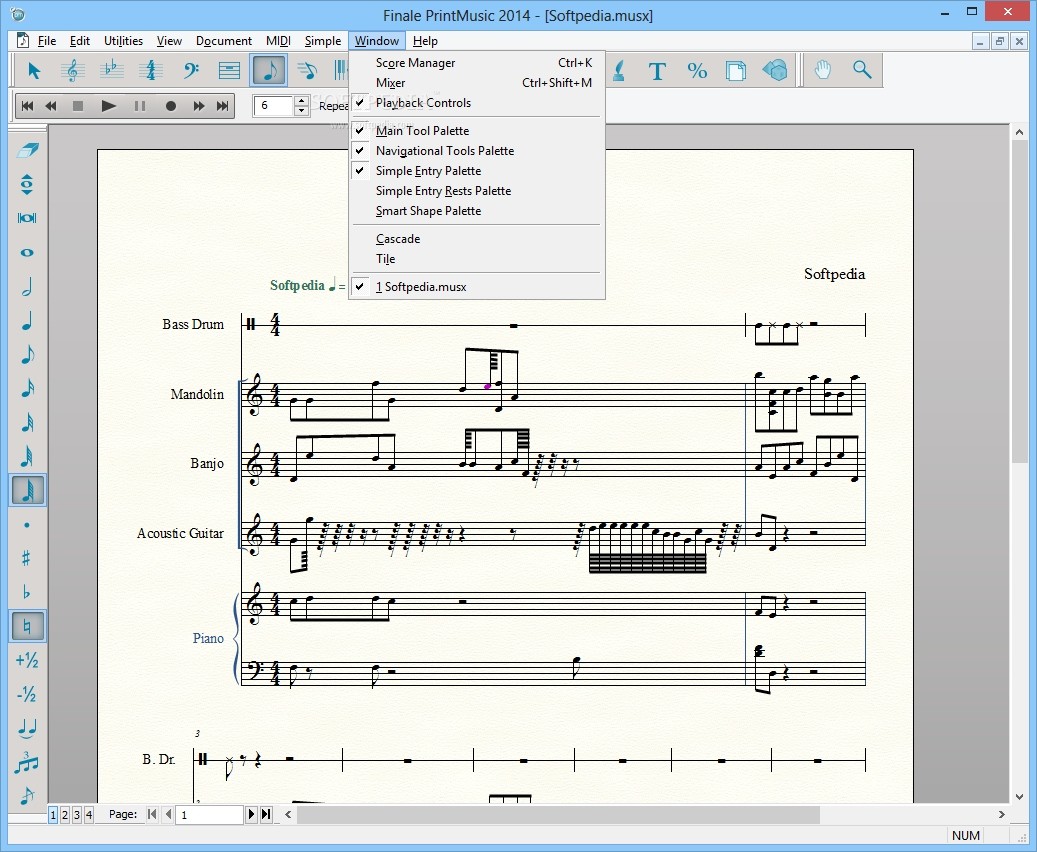Screen dimensions: 1037x852
Task: Toggle Simple Entry Palette visibility
Action: tap(476, 171)
